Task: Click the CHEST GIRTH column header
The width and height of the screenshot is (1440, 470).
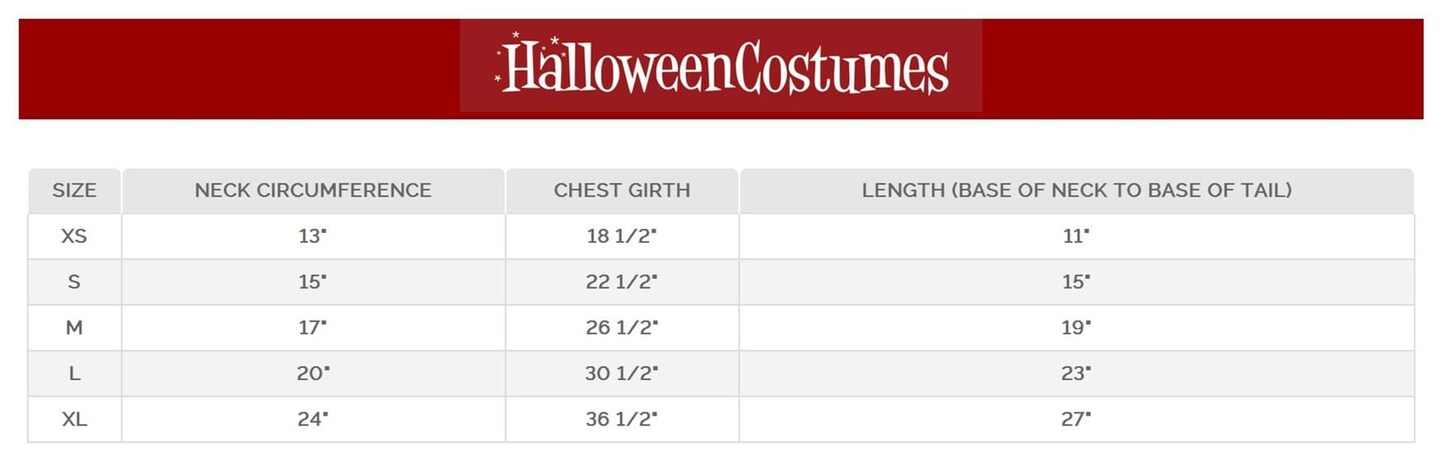Action: (x=622, y=190)
